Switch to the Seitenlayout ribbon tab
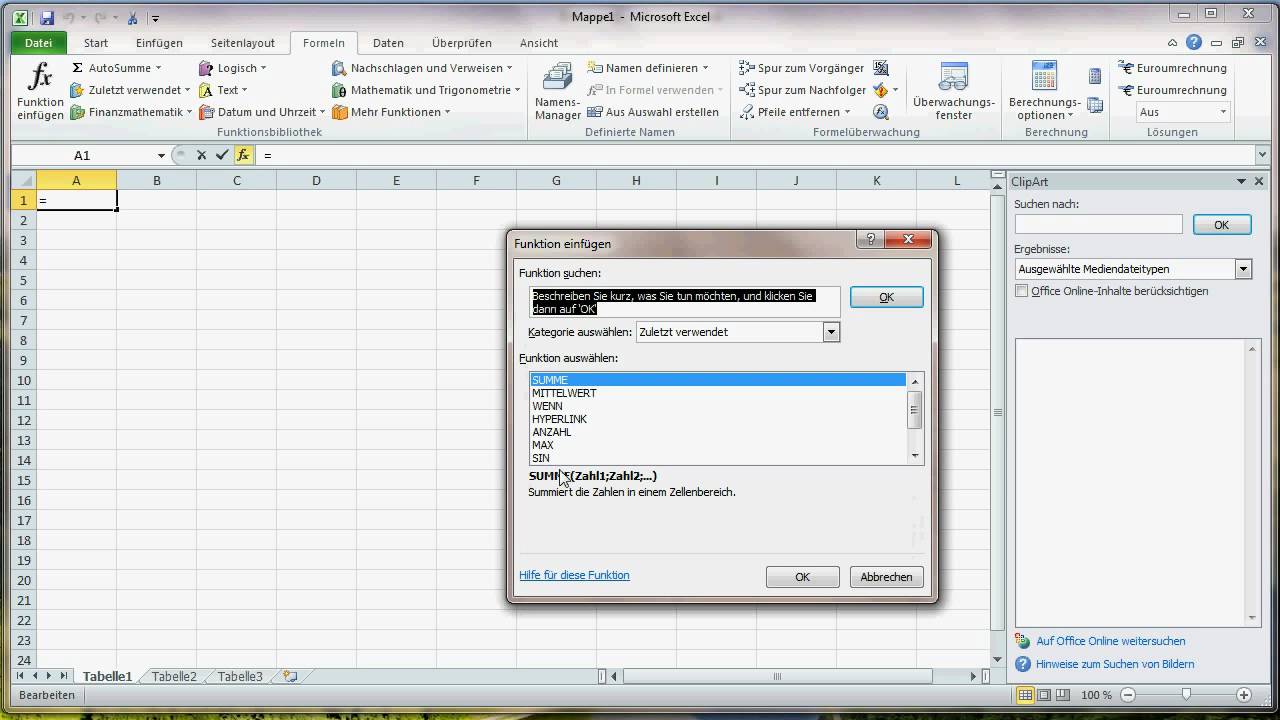 point(242,43)
